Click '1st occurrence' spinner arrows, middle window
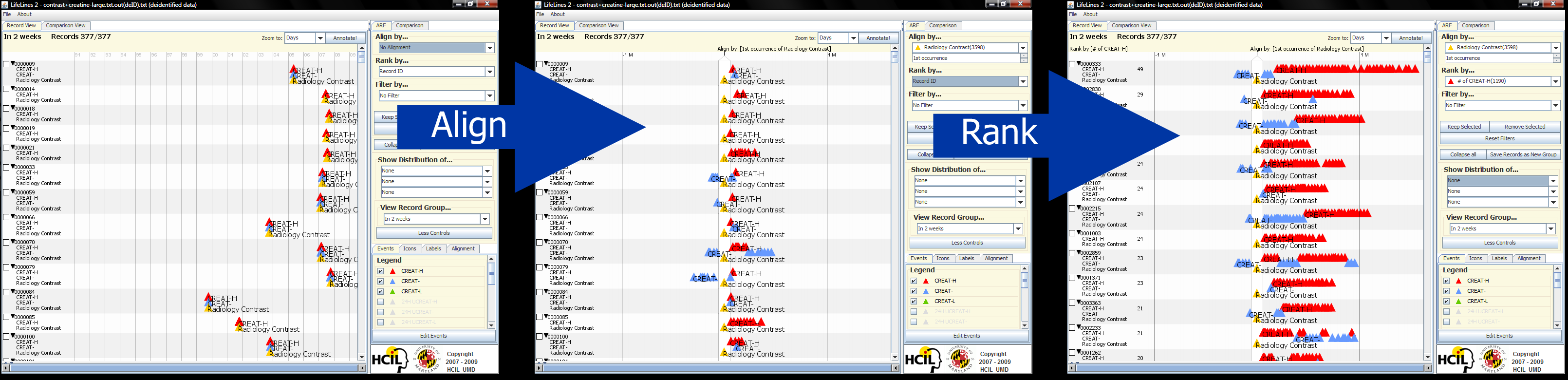The height and width of the screenshot is (380, 1568). tap(1023, 58)
